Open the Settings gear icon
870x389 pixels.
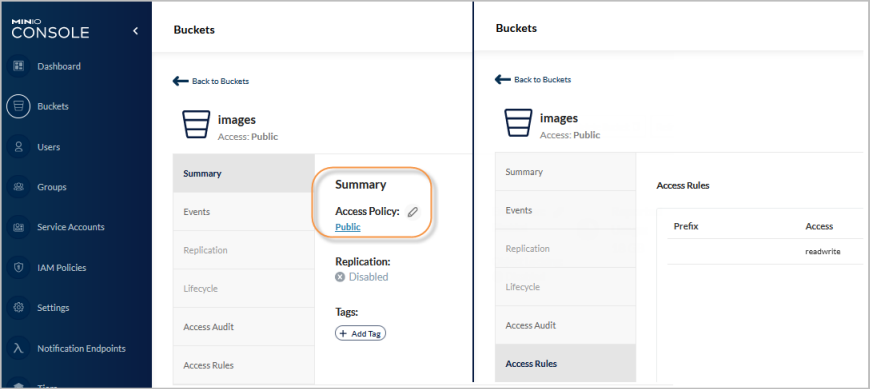click(x=18, y=307)
